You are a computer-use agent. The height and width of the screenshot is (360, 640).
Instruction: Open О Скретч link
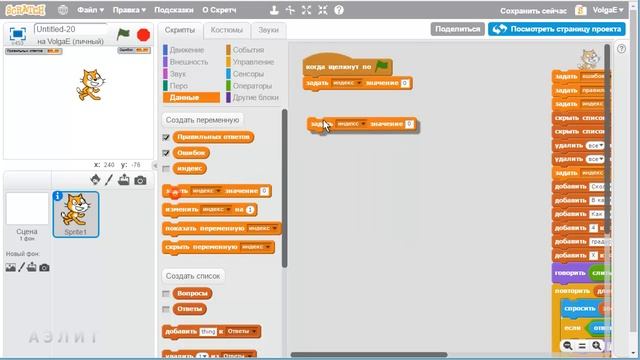pyautogui.click(x=219, y=10)
